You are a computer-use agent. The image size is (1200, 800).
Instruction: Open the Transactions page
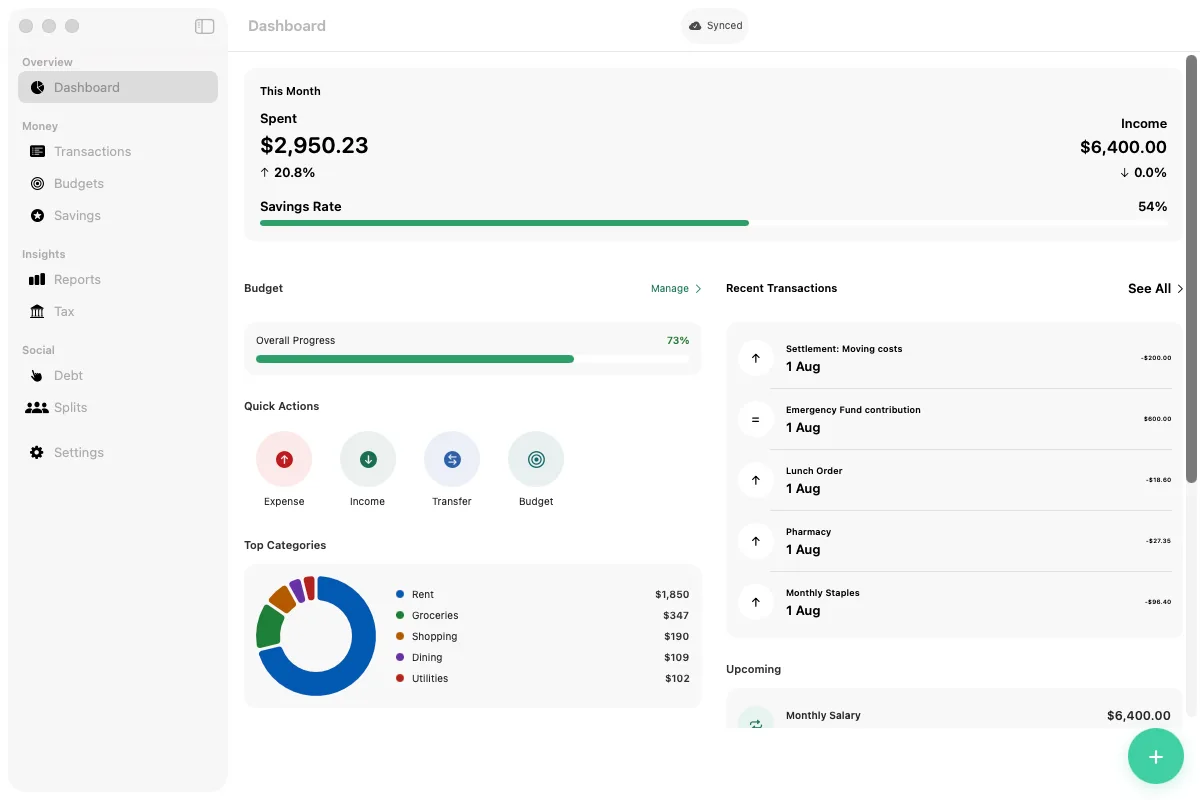[118, 152]
